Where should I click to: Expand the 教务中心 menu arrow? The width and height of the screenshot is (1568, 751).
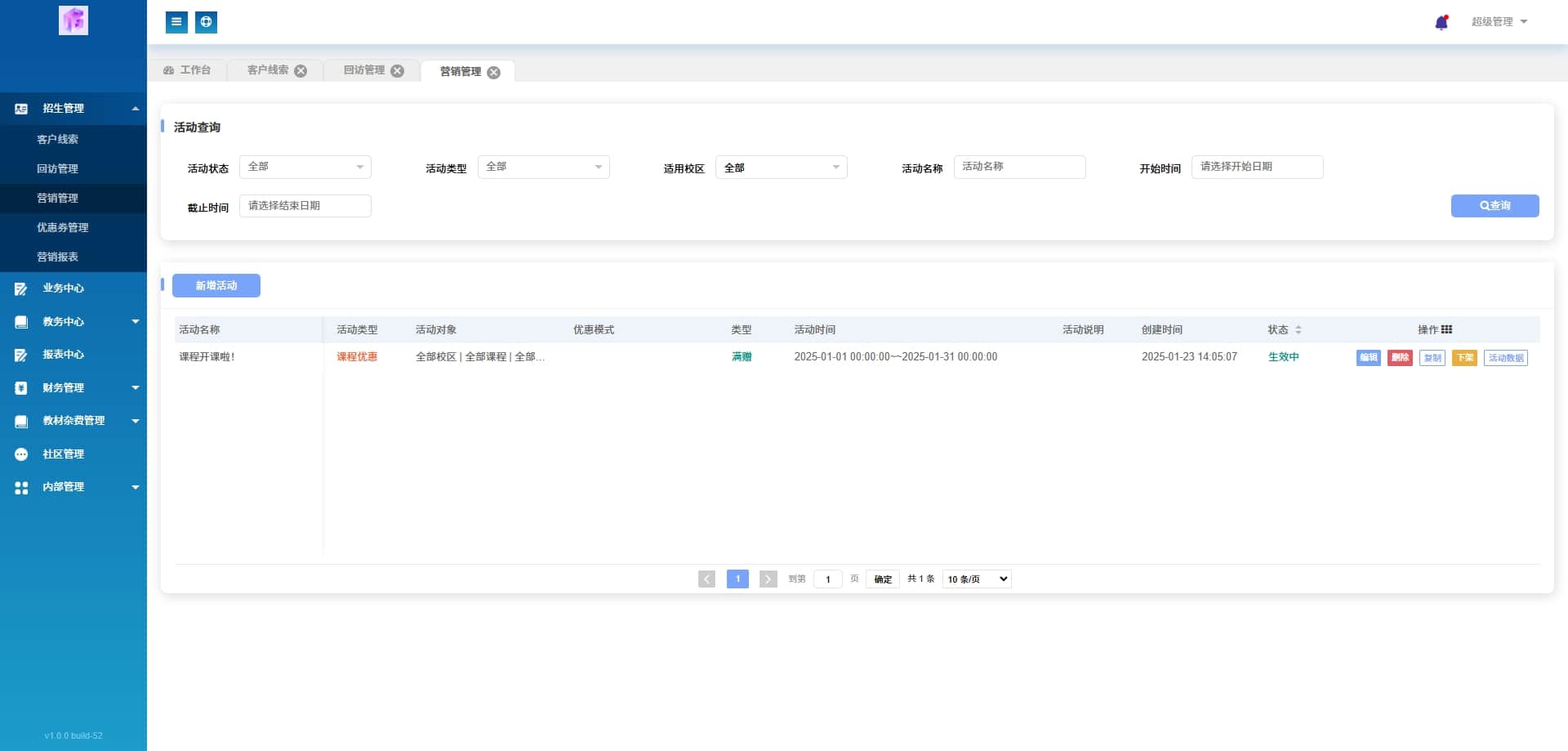136,322
